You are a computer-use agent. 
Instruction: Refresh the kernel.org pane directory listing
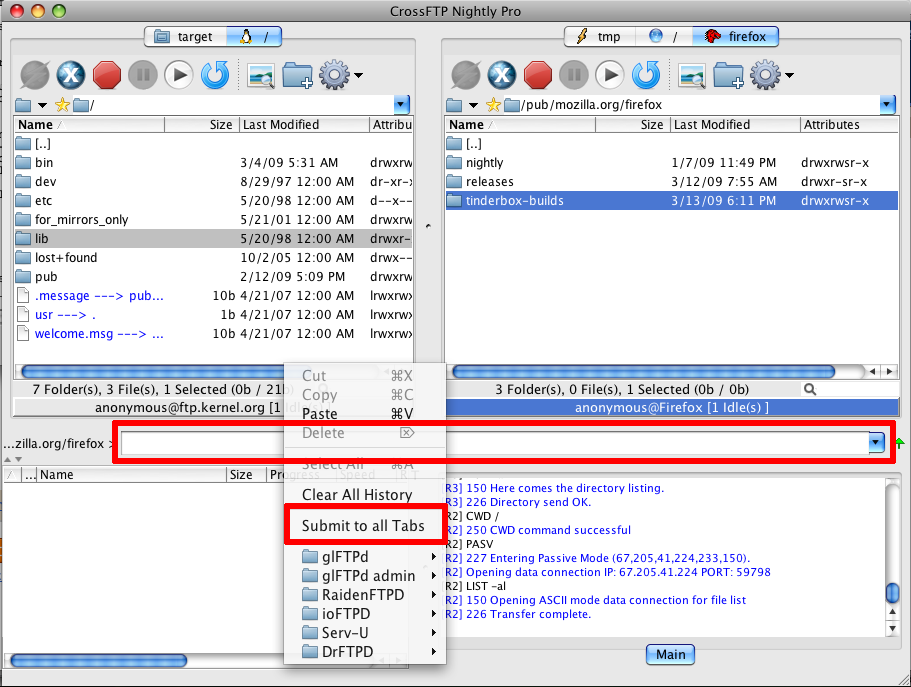pyautogui.click(x=215, y=76)
